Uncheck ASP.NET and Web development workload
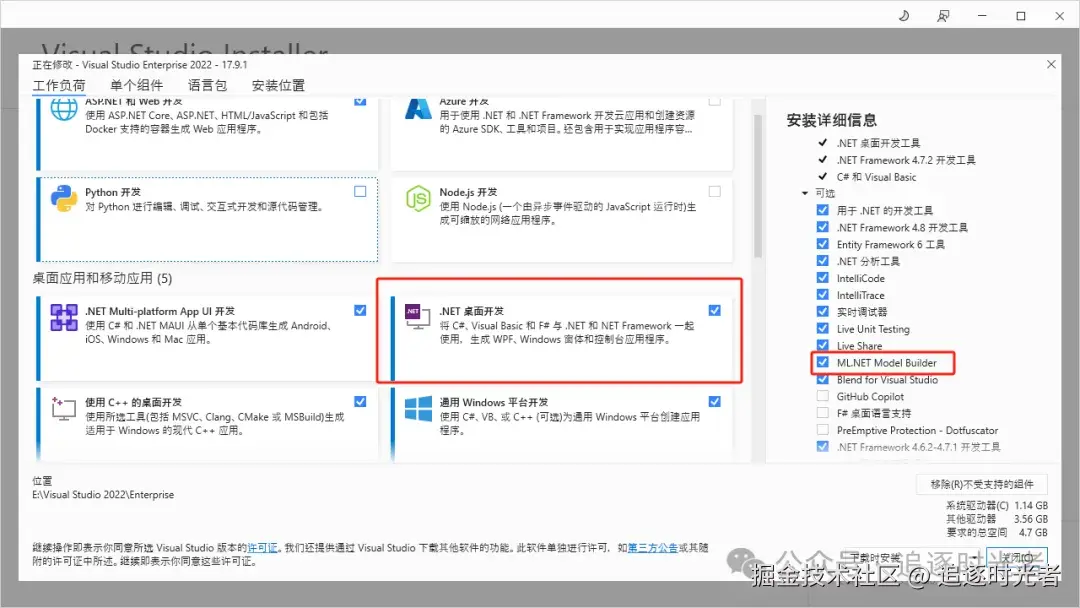The height and width of the screenshot is (608, 1080). [x=360, y=101]
